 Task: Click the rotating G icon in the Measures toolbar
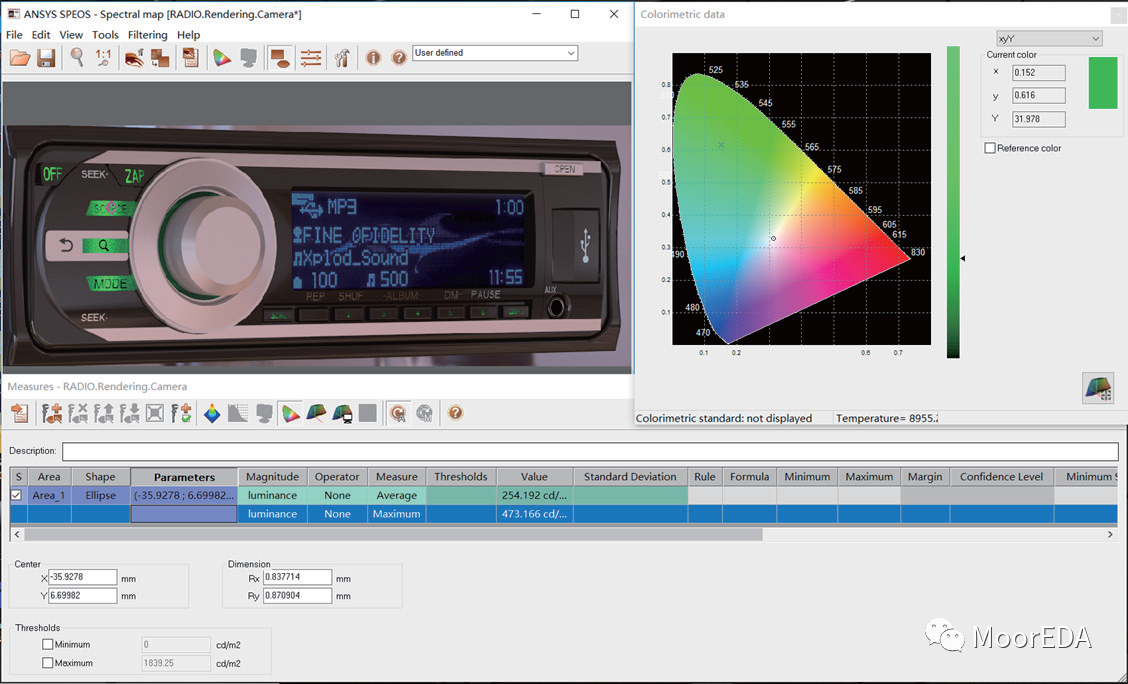pos(398,413)
